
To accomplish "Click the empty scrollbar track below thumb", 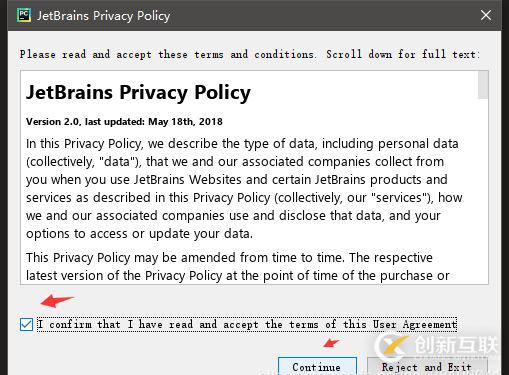I will 483,191.
